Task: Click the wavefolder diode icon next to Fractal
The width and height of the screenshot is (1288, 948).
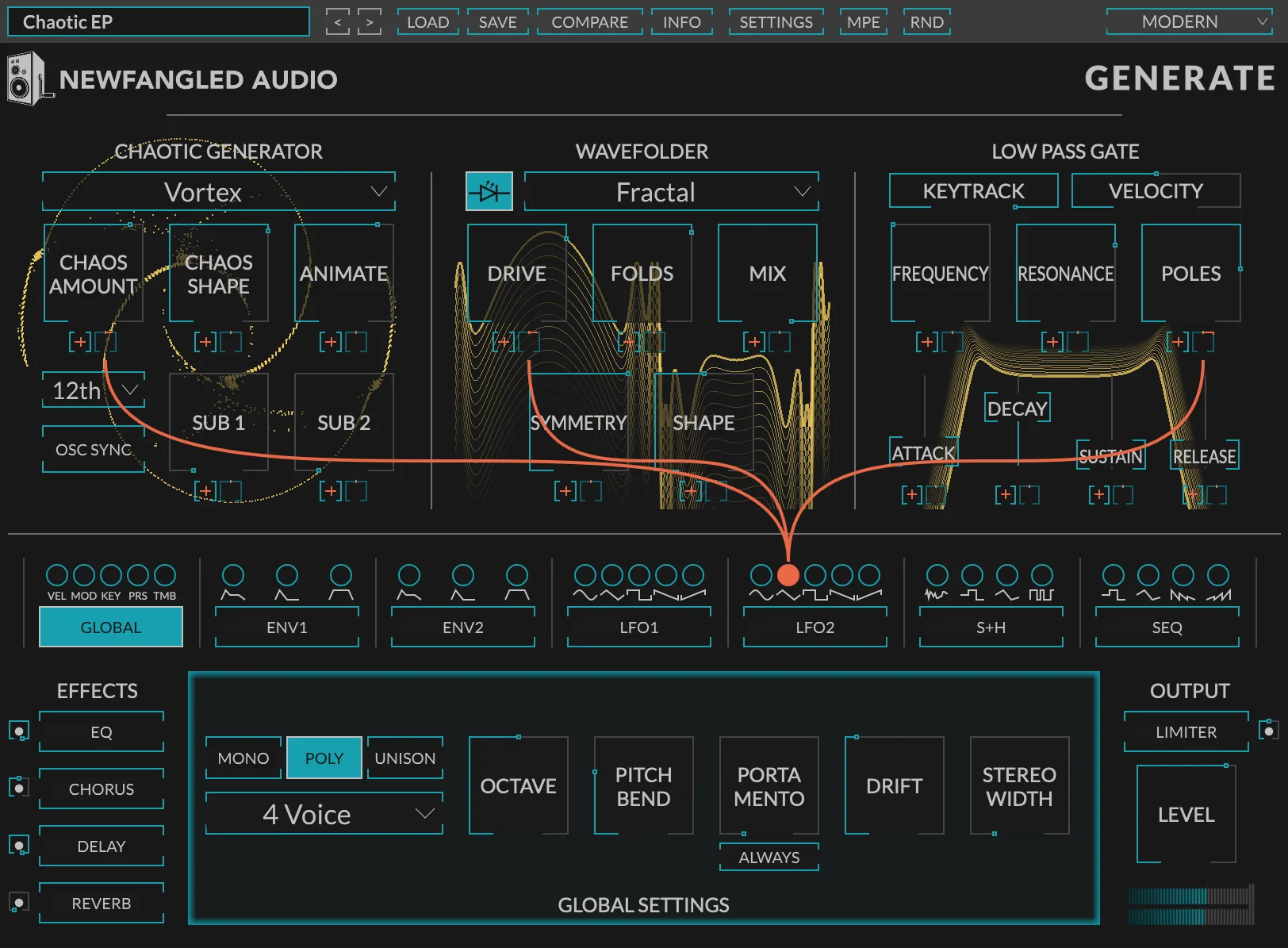Action: [x=489, y=191]
